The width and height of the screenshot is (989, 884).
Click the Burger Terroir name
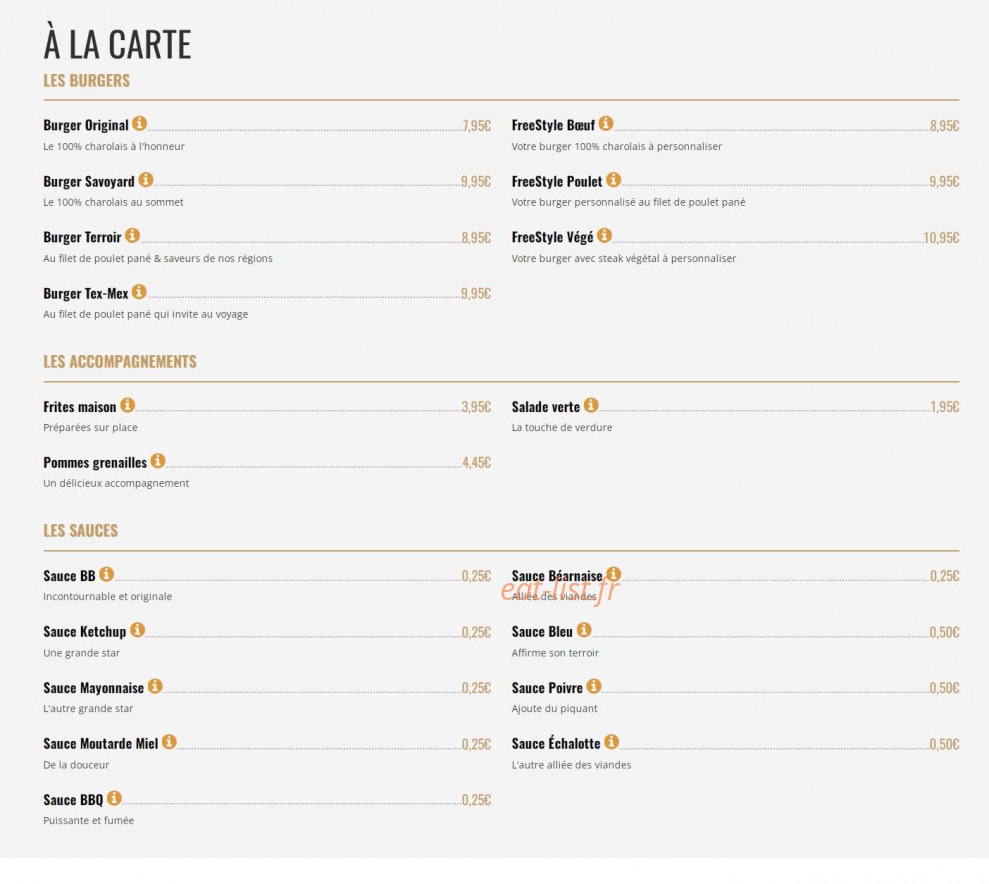(x=82, y=238)
